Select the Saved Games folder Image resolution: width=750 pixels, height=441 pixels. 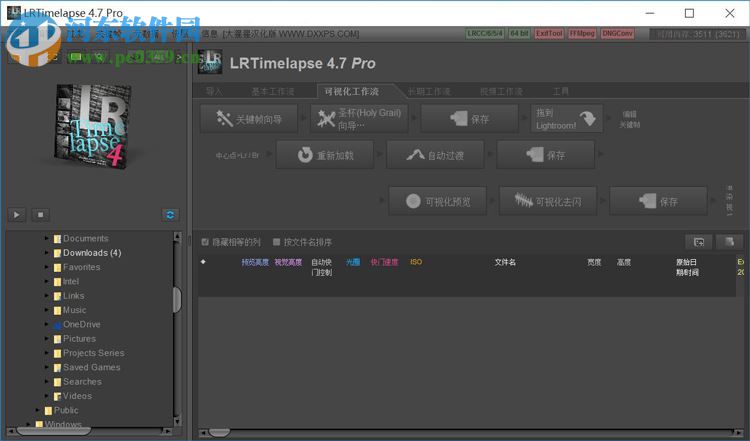pyautogui.click(x=92, y=367)
